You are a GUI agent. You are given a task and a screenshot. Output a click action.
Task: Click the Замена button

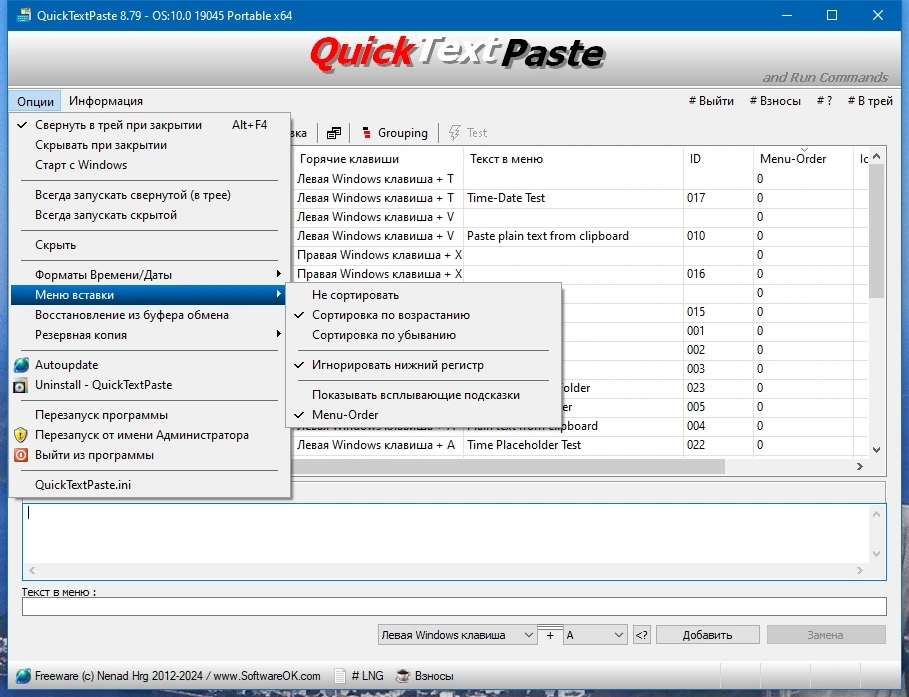pos(826,635)
